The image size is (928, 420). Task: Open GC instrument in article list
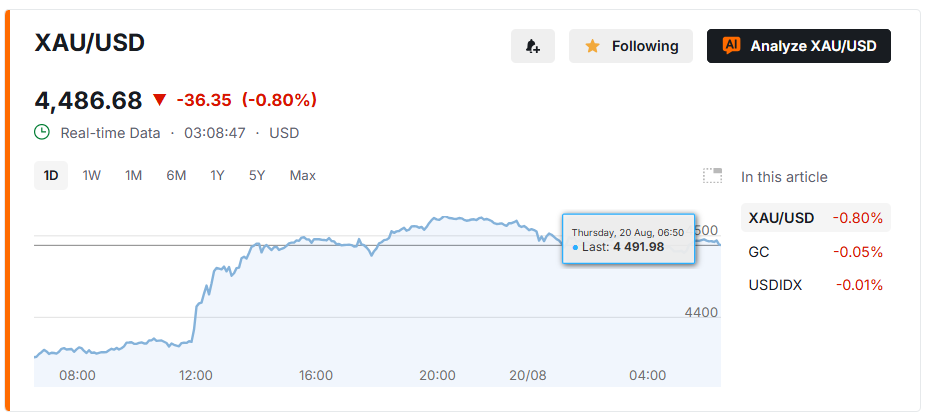[x=816, y=252]
